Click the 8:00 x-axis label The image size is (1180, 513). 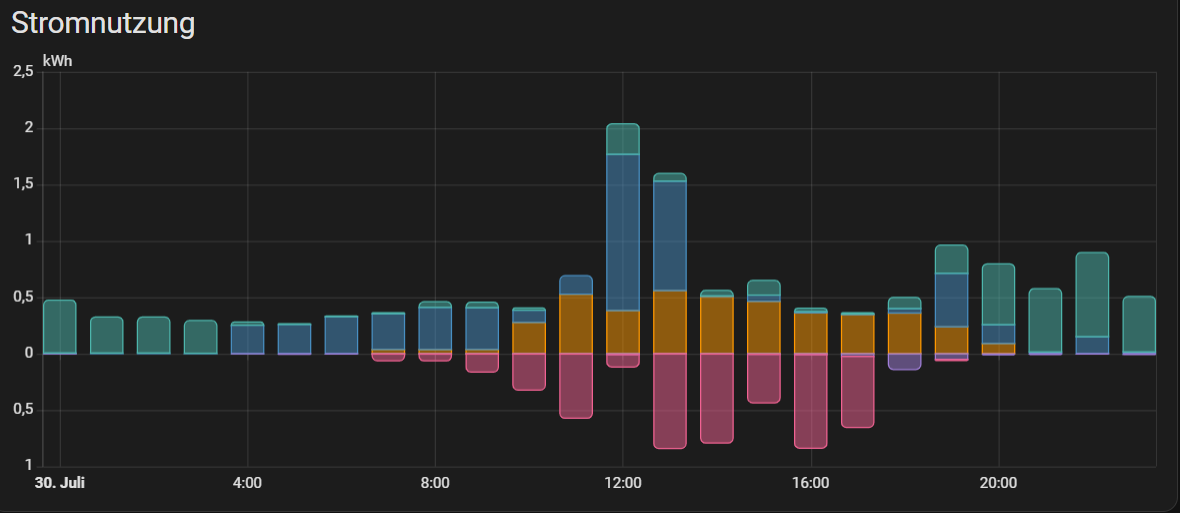point(435,482)
